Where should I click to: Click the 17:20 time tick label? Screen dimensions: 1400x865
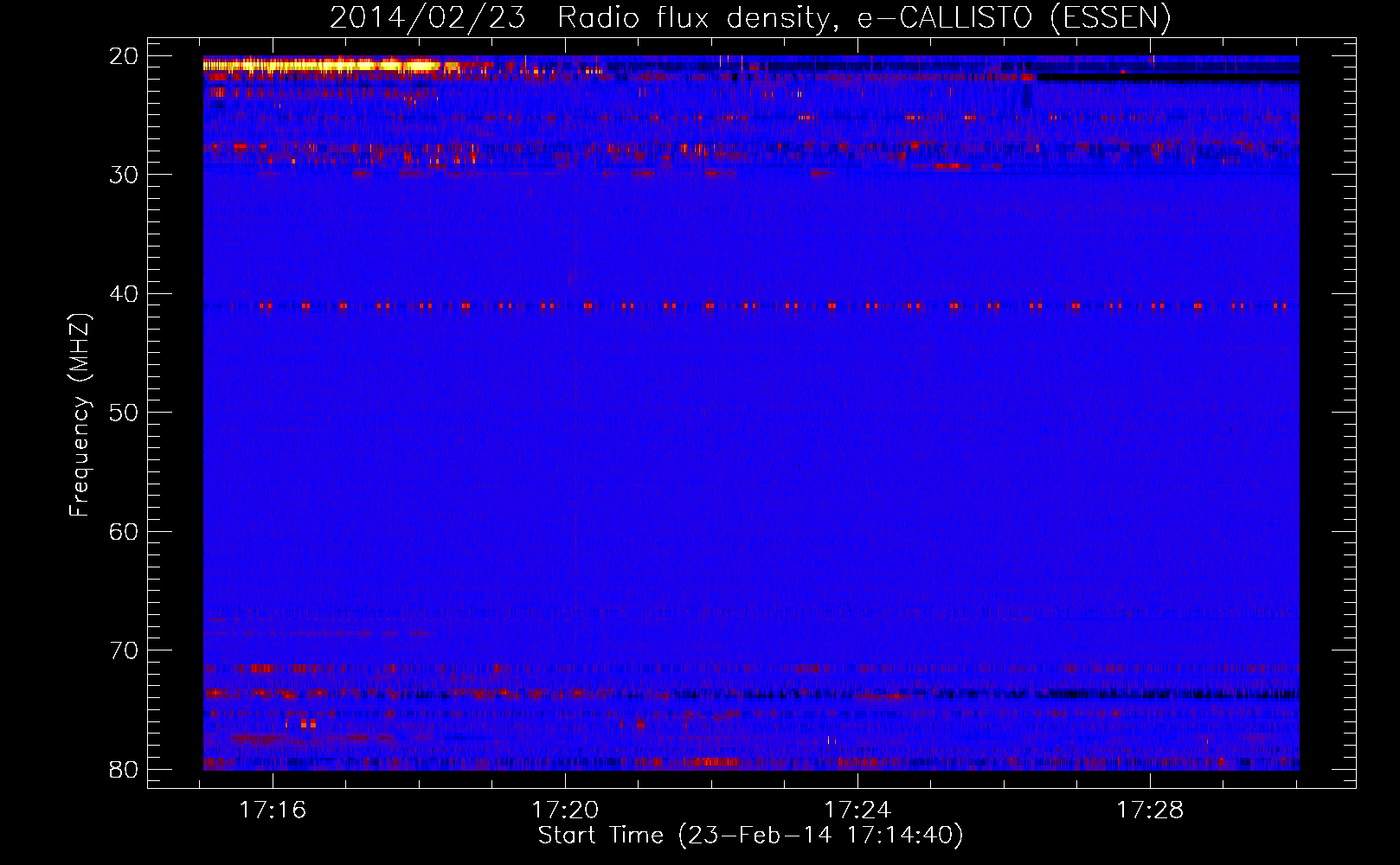pyautogui.click(x=565, y=811)
